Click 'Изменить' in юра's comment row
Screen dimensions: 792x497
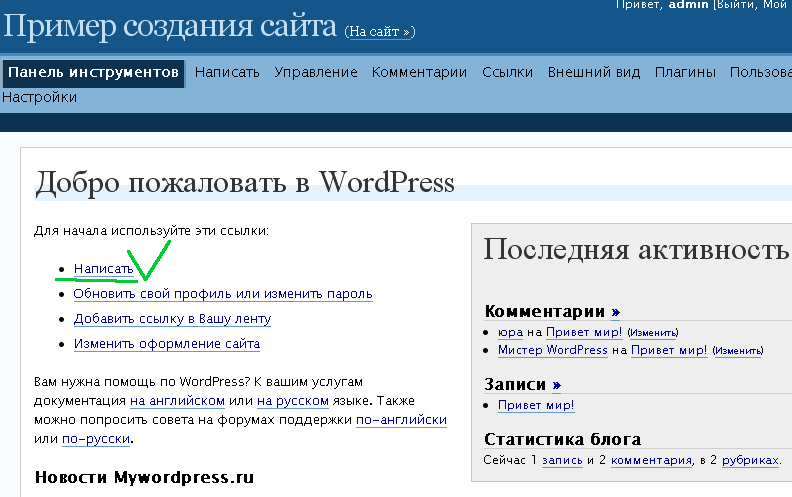653,333
